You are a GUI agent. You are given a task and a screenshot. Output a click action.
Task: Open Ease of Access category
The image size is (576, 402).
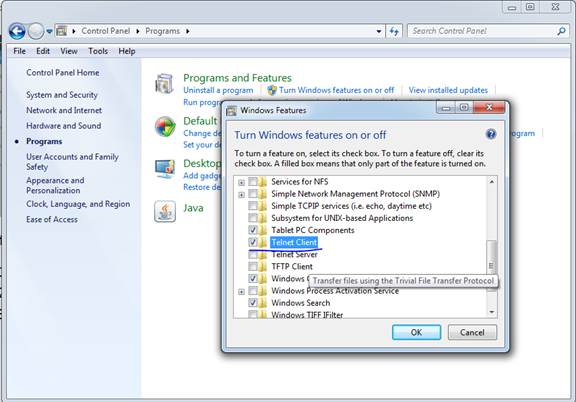[x=52, y=219]
